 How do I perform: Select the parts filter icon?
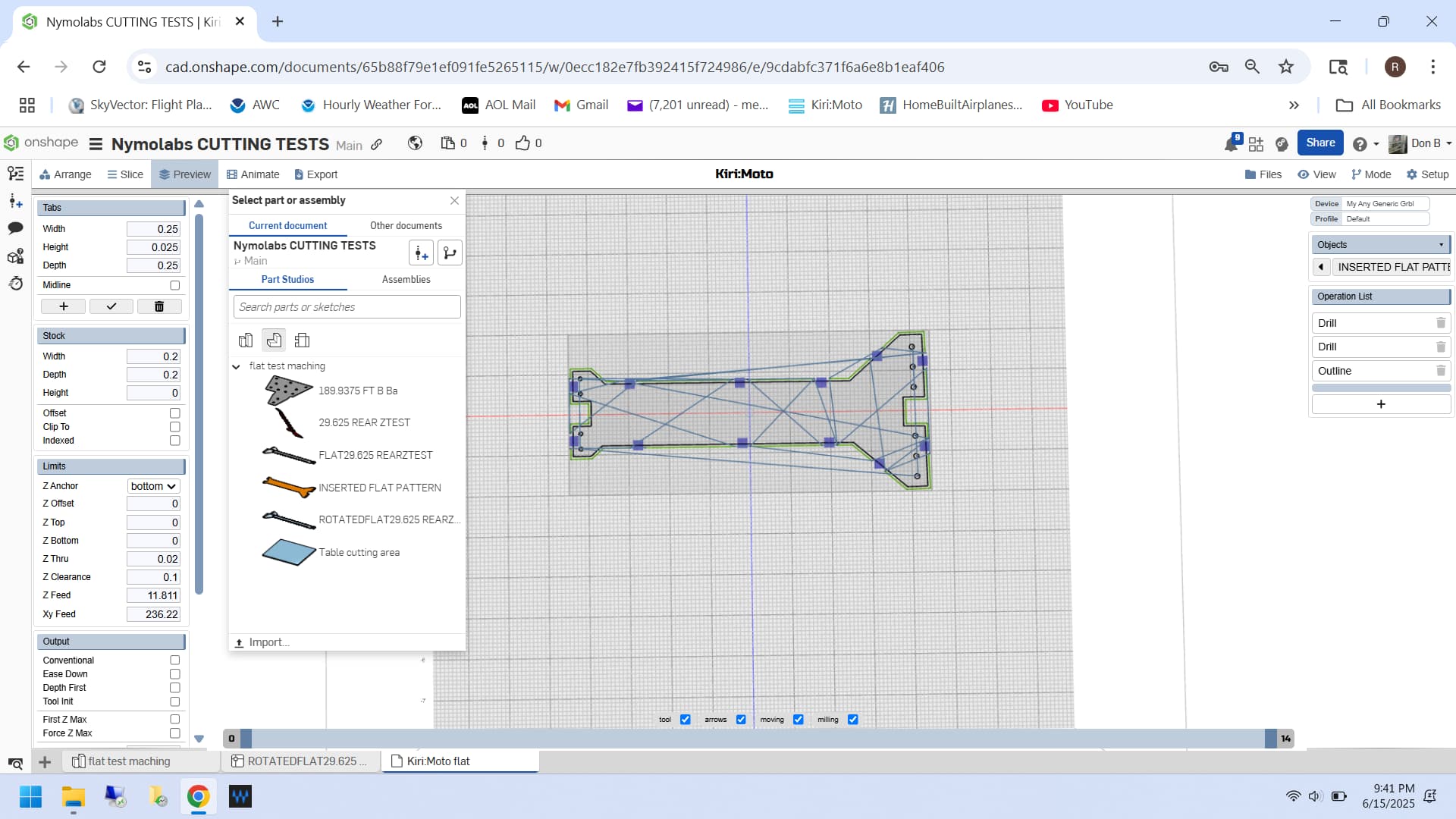[246, 340]
